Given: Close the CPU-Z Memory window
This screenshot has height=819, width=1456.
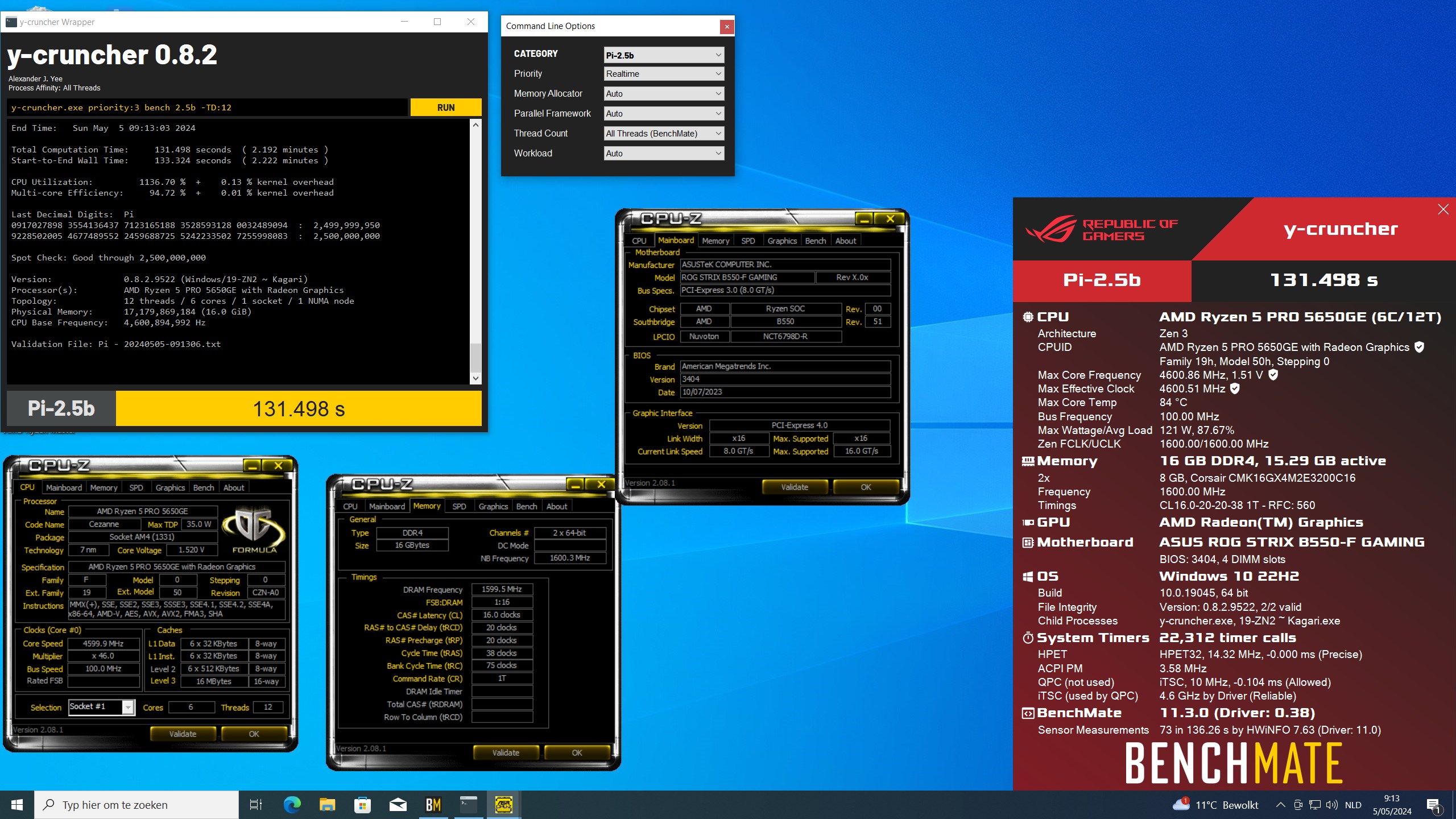Looking at the screenshot, I should [x=601, y=484].
